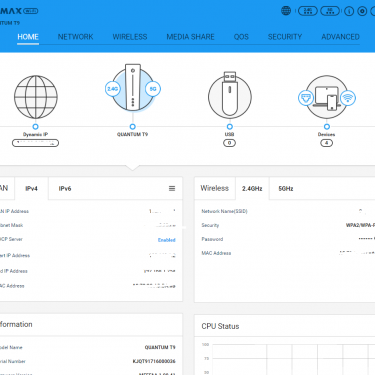This screenshot has height=375, width=375.
Task: Click the Enabled DHCP Server link
Action: pyautogui.click(x=166, y=240)
